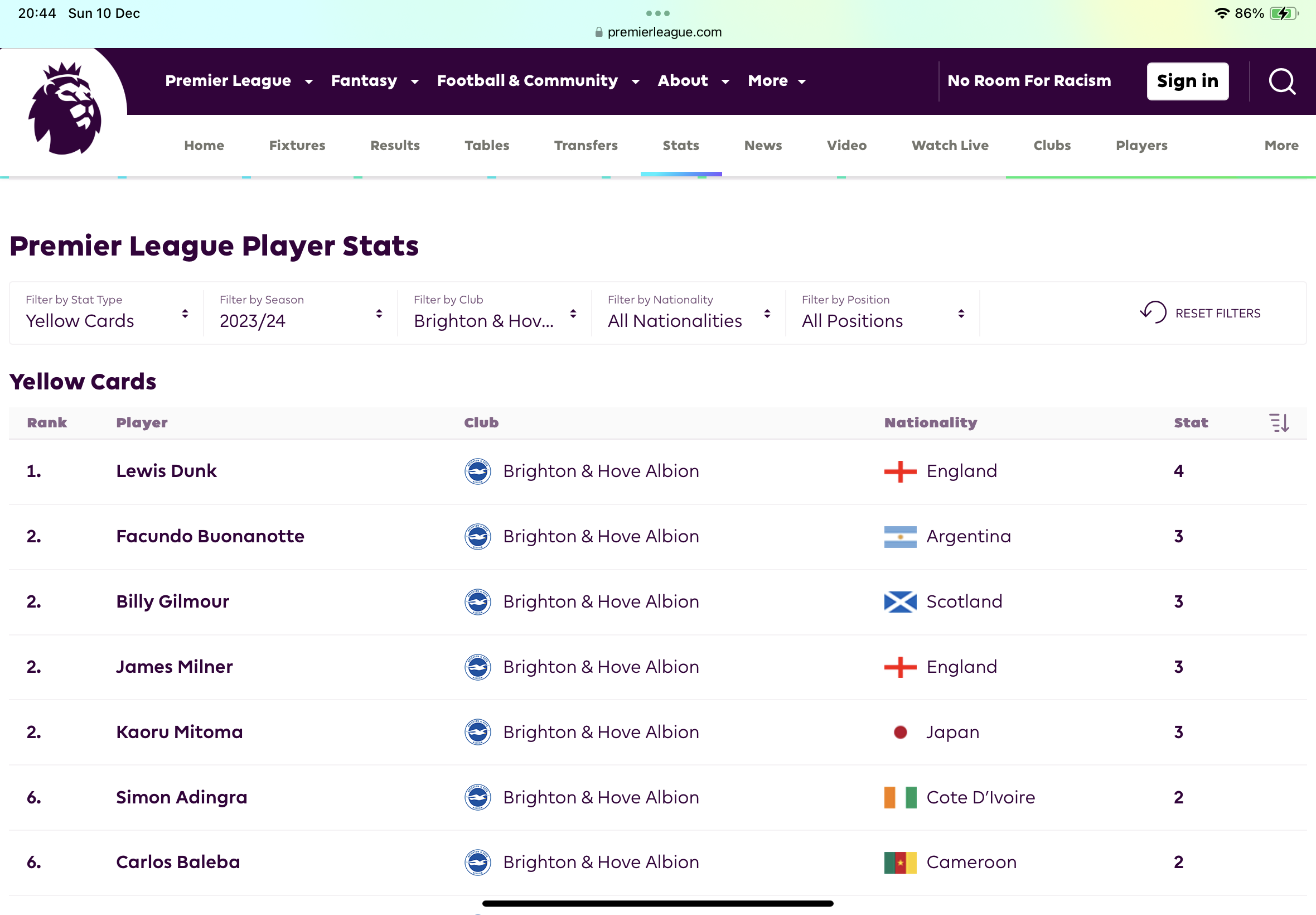The image size is (1316, 915).
Task: Open the Watch Live tab
Action: [950, 146]
